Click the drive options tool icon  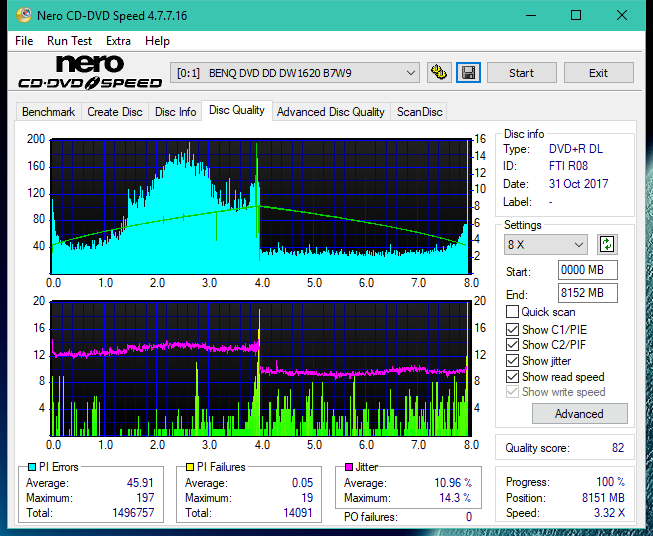(x=439, y=73)
